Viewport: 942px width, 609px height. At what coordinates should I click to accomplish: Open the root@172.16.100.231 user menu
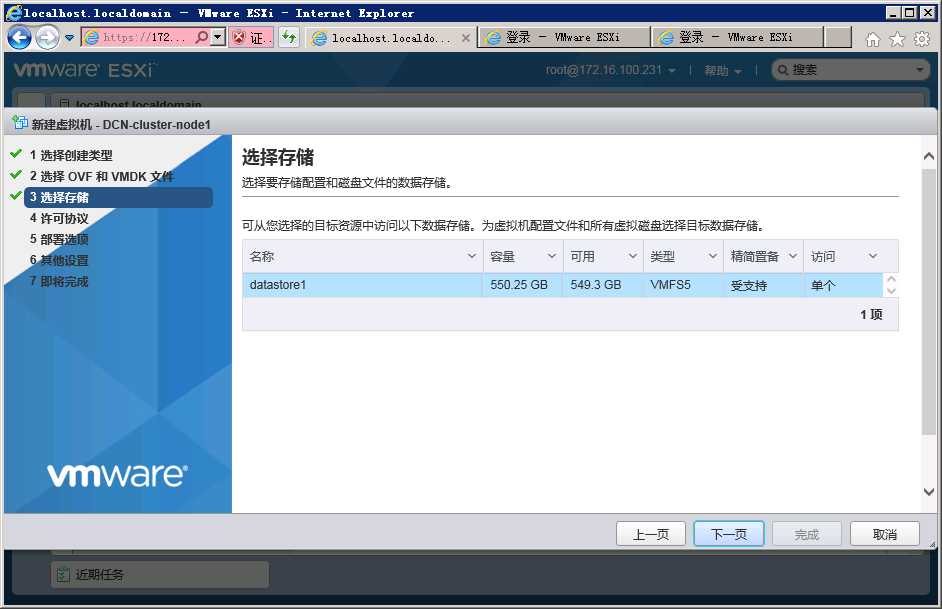pos(610,70)
